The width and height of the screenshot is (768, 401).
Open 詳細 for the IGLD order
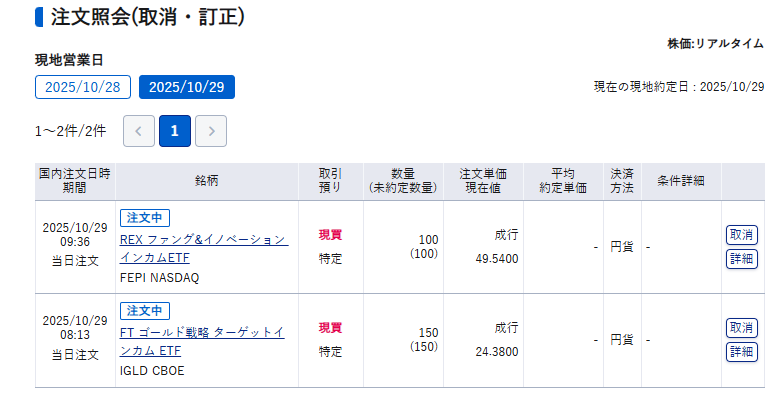click(x=741, y=352)
